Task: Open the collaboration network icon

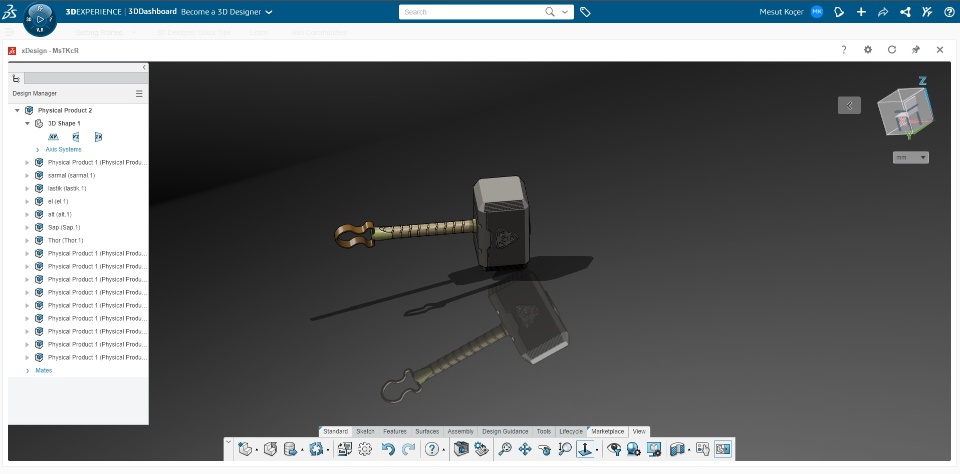Action: coord(905,12)
